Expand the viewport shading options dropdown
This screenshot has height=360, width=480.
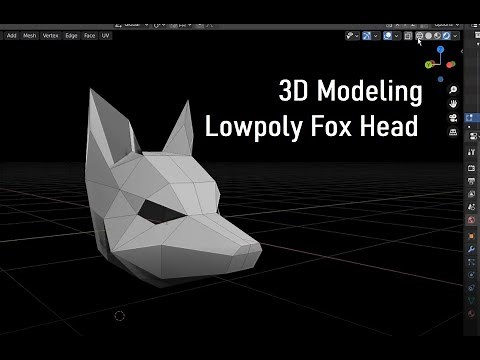pos(455,36)
